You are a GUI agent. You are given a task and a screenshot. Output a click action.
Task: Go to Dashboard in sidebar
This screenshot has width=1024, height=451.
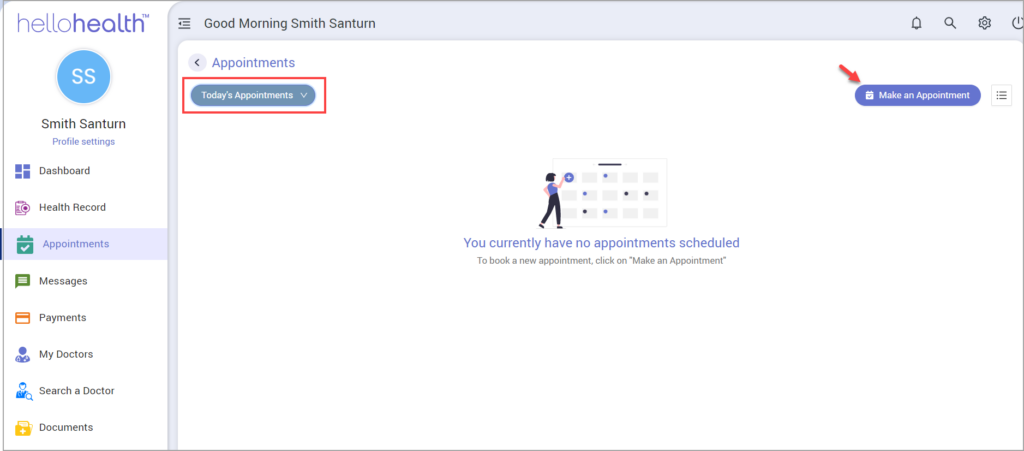[64, 171]
